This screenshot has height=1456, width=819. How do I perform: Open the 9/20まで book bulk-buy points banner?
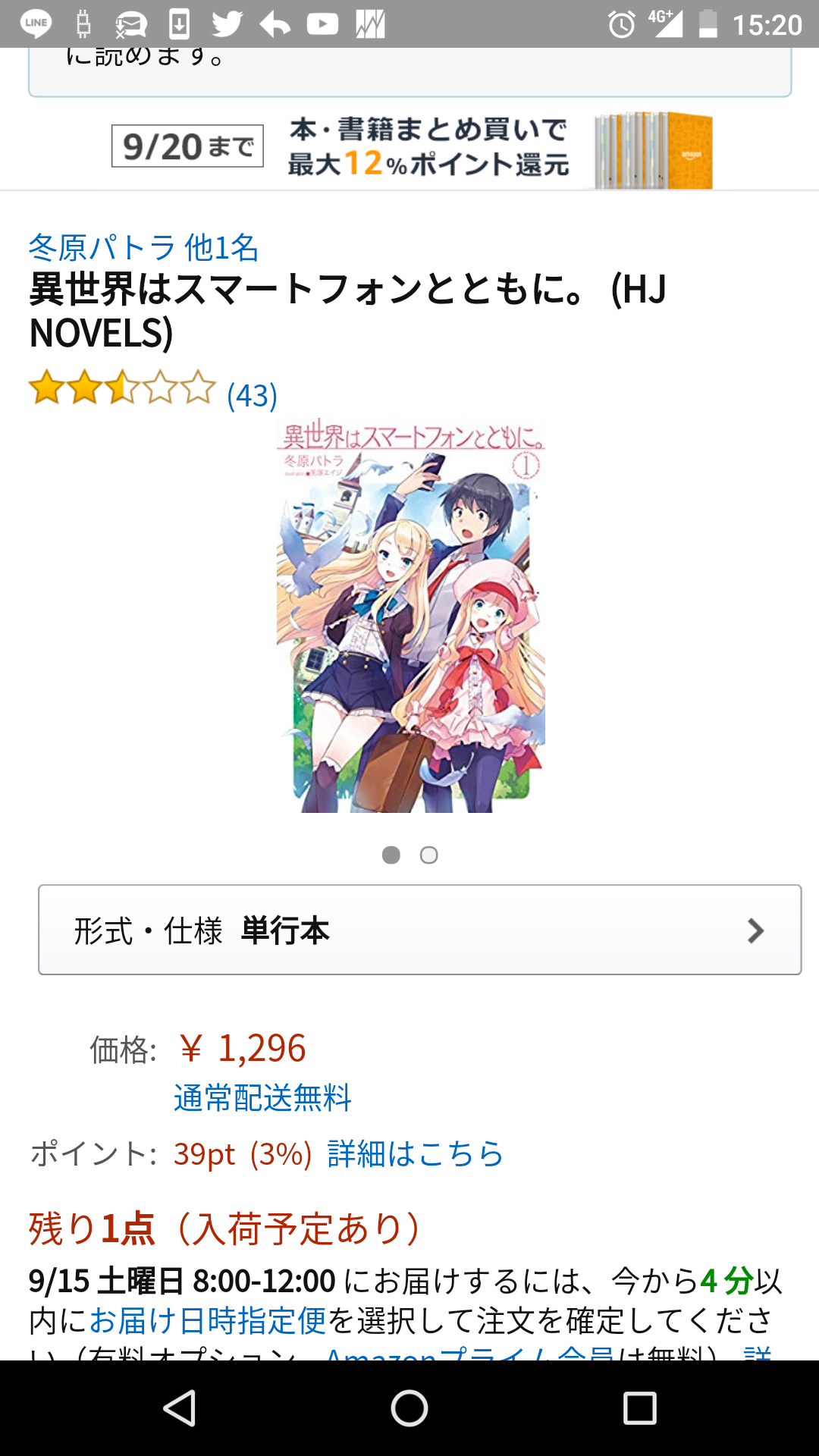pos(412,148)
